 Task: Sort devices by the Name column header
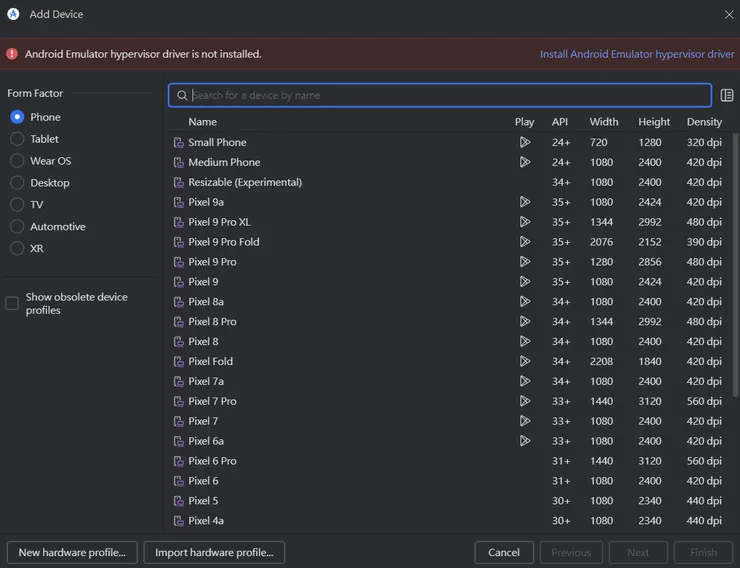click(x=202, y=122)
